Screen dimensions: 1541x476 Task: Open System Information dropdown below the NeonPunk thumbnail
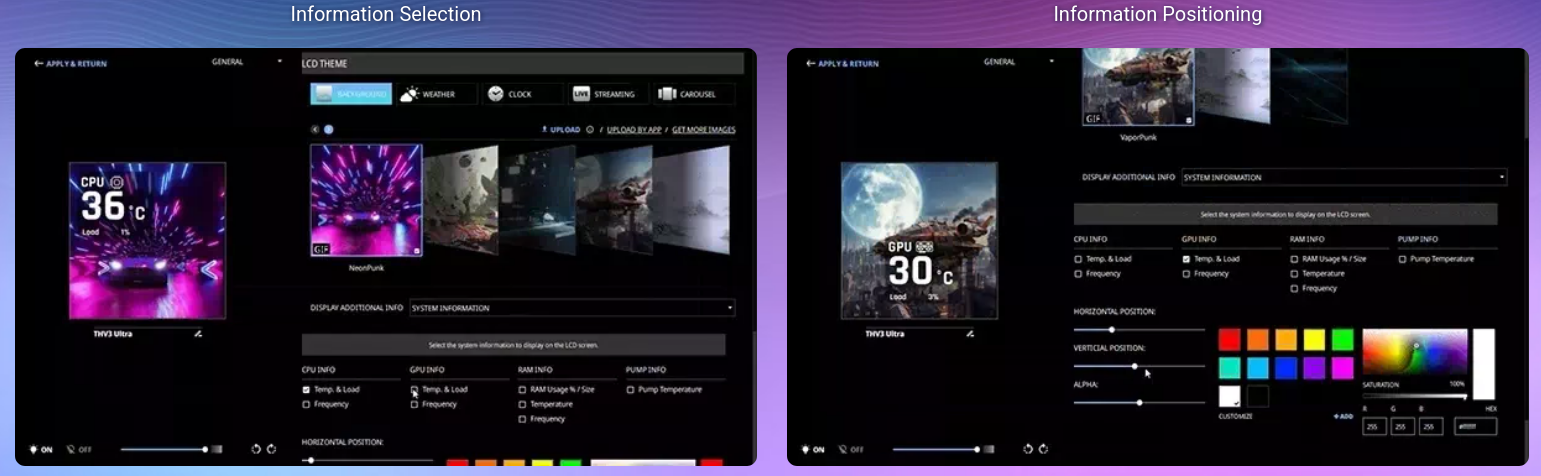click(x=572, y=308)
